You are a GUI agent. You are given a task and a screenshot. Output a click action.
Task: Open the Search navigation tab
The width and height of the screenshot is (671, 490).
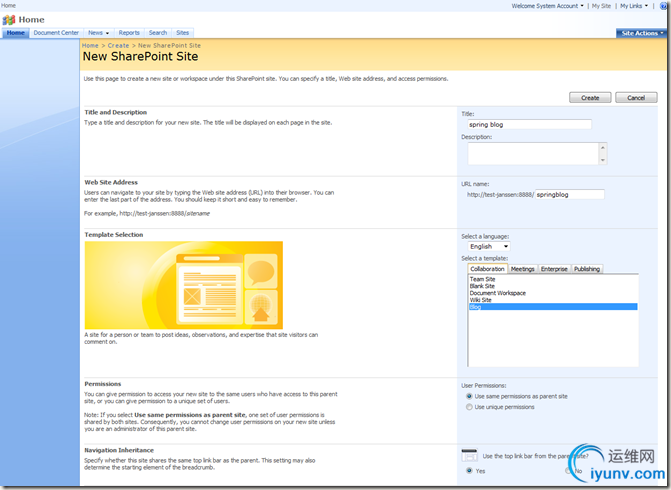coord(158,33)
